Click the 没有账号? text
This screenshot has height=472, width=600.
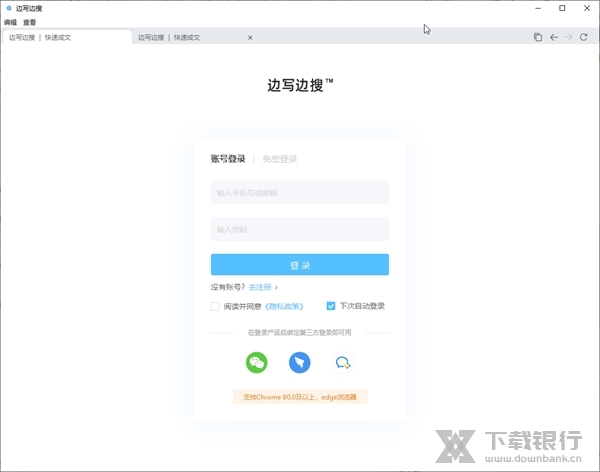click(x=228, y=287)
